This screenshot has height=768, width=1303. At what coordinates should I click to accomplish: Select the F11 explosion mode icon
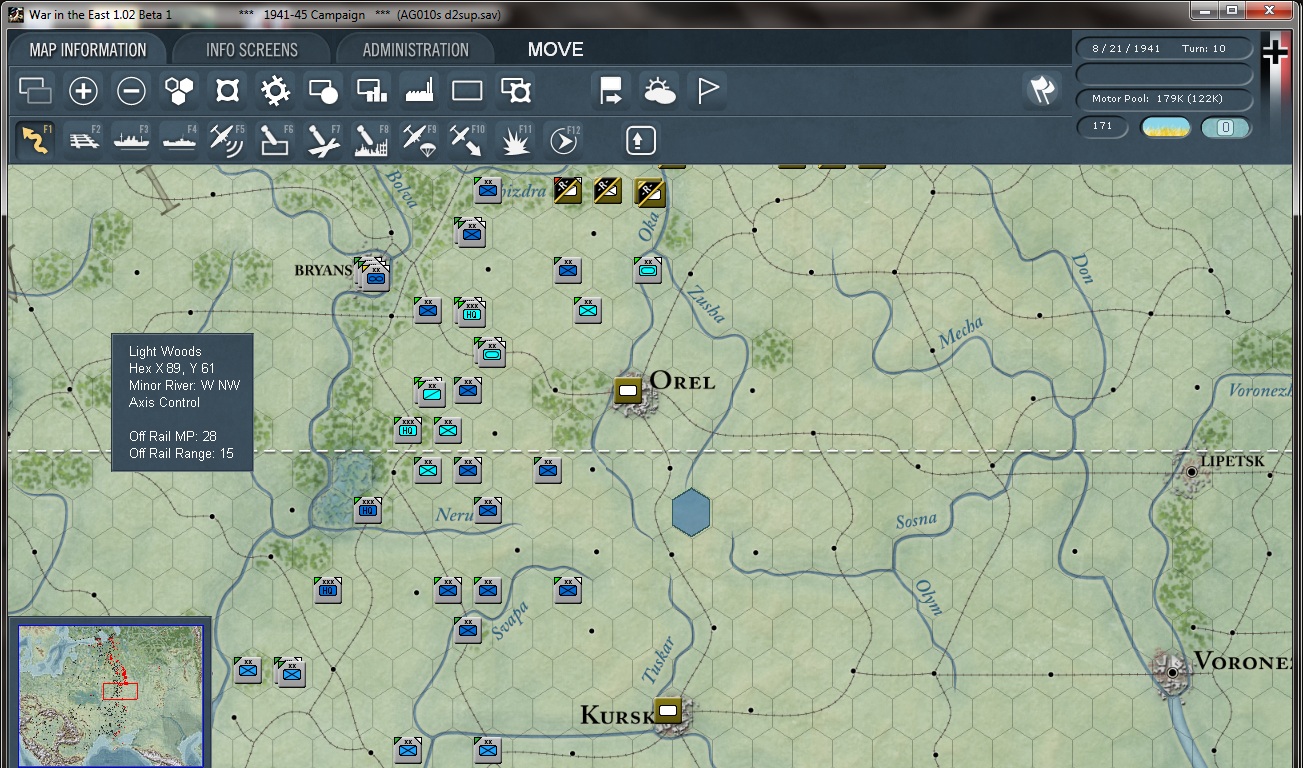(x=515, y=140)
